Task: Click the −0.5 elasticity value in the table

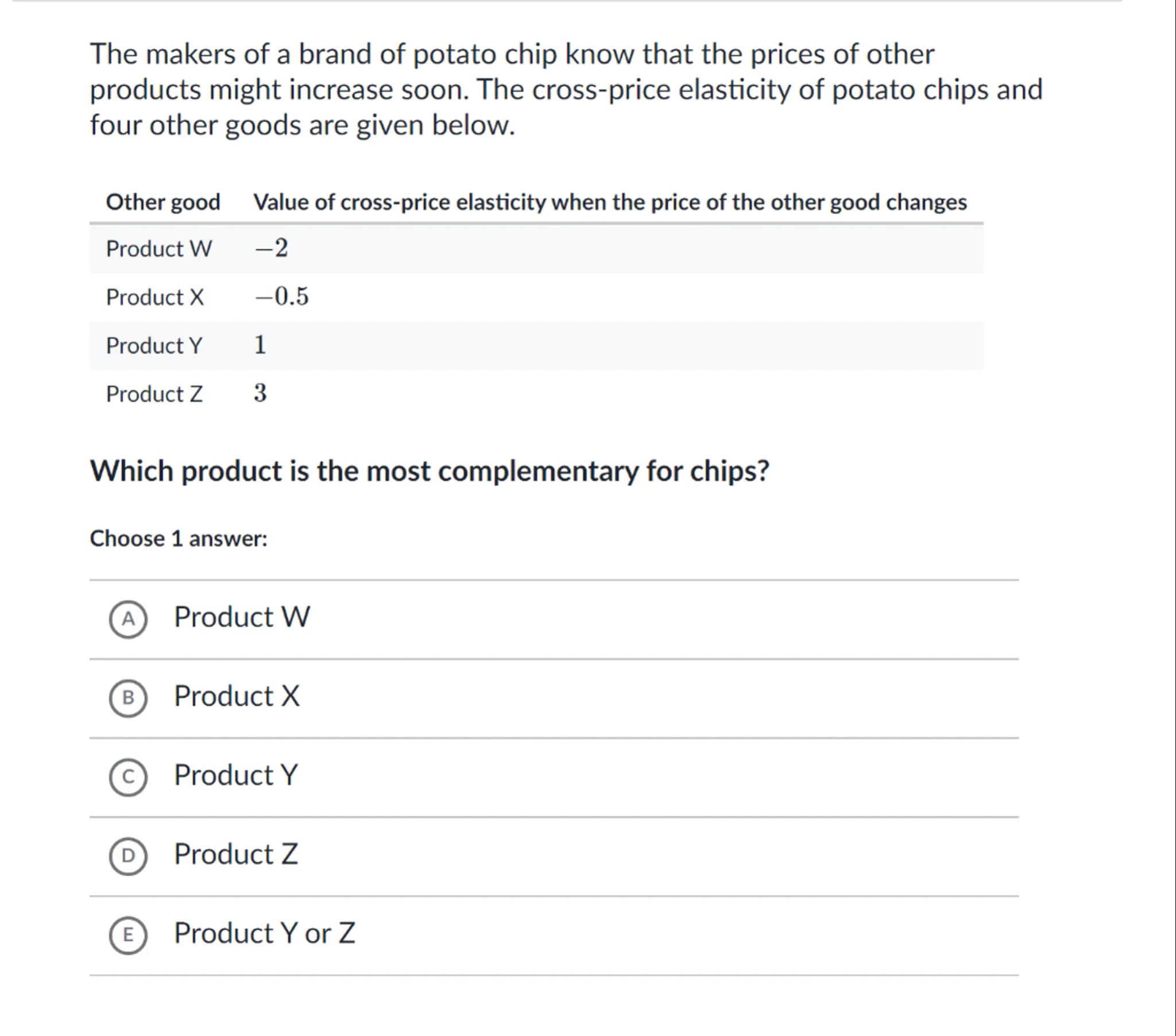Action: (282, 296)
